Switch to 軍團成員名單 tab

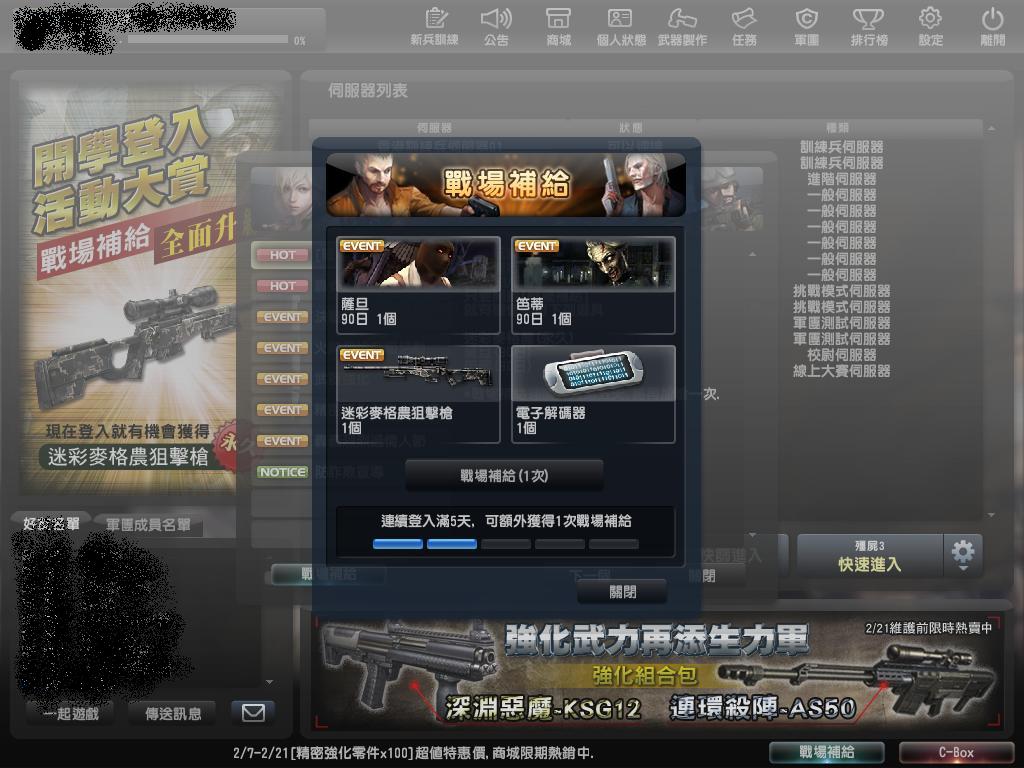pos(148,525)
